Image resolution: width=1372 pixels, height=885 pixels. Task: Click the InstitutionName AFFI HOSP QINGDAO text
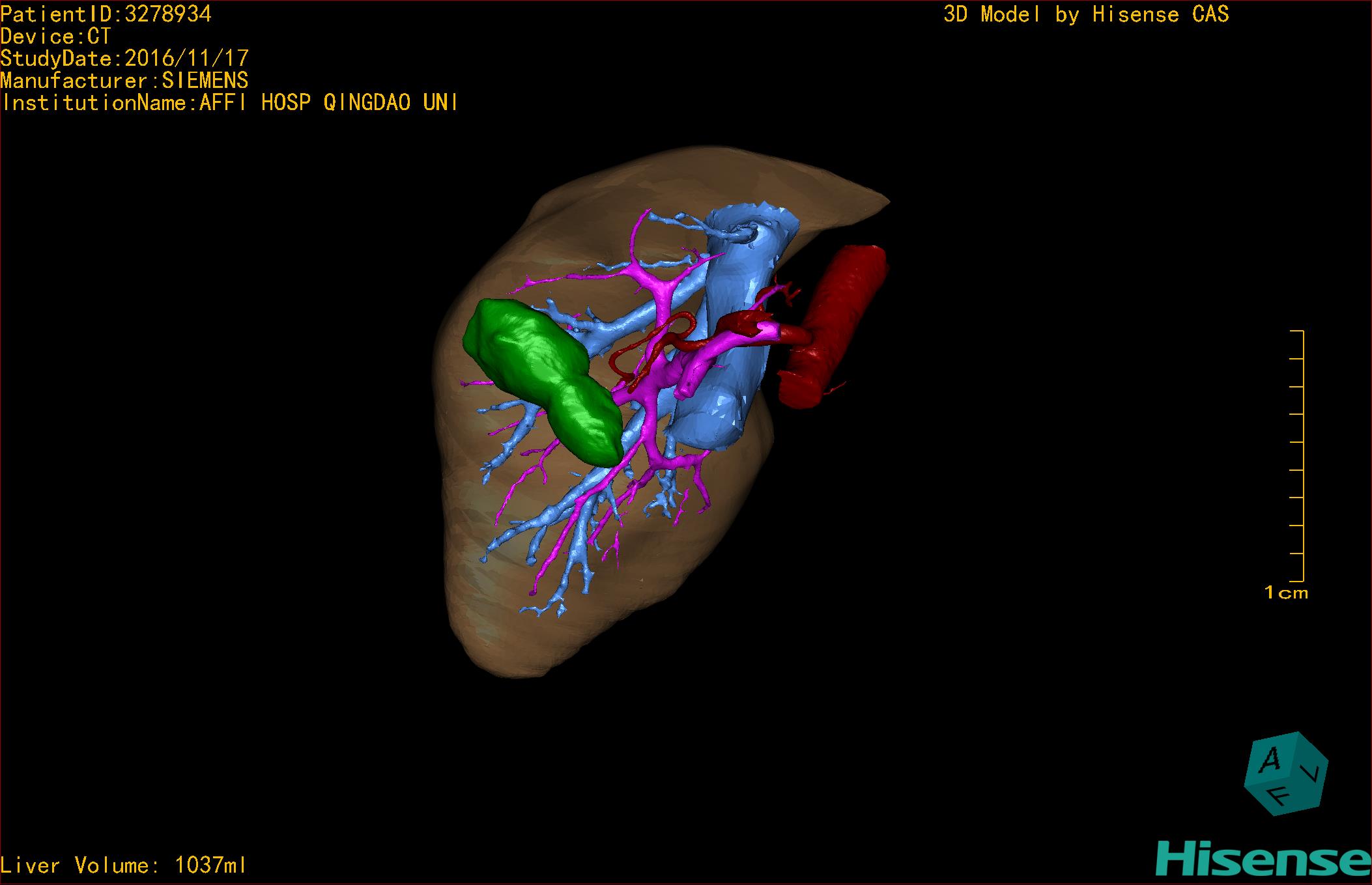(x=229, y=103)
